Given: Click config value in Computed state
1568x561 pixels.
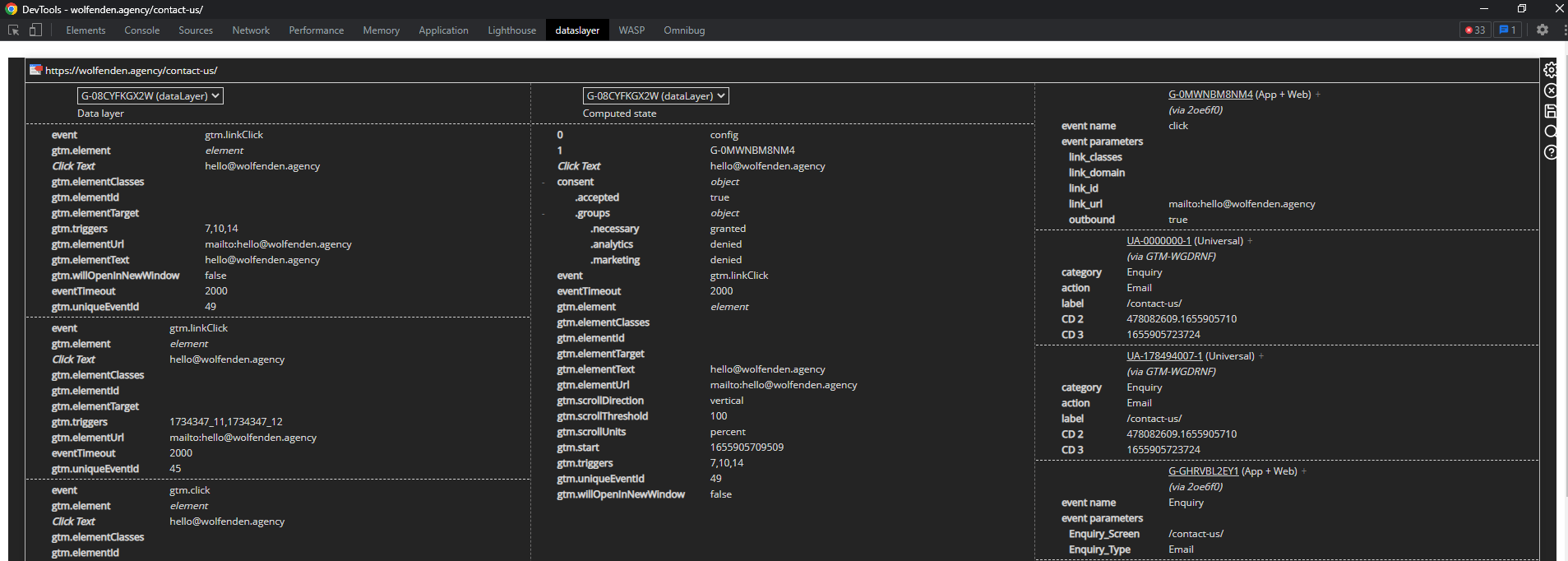Looking at the screenshot, I should click(724, 135).
